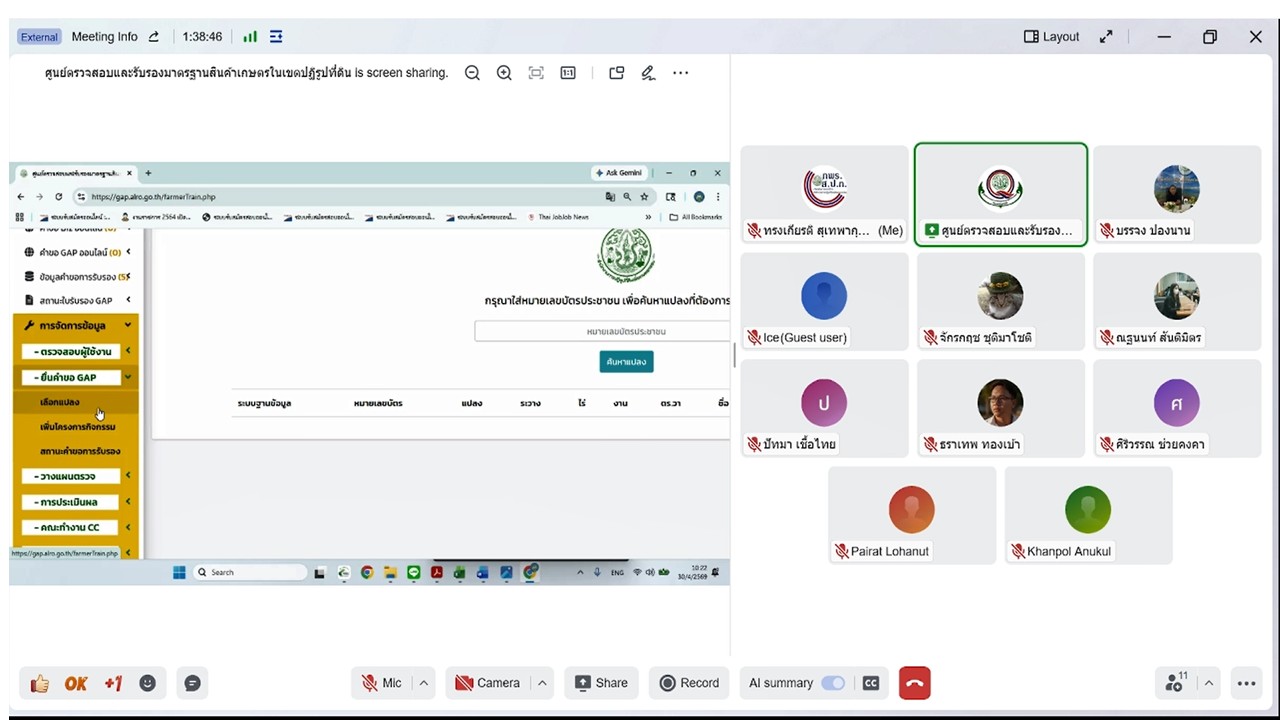
Task: Open Meeting Info
Action: (x=105, y=37)
